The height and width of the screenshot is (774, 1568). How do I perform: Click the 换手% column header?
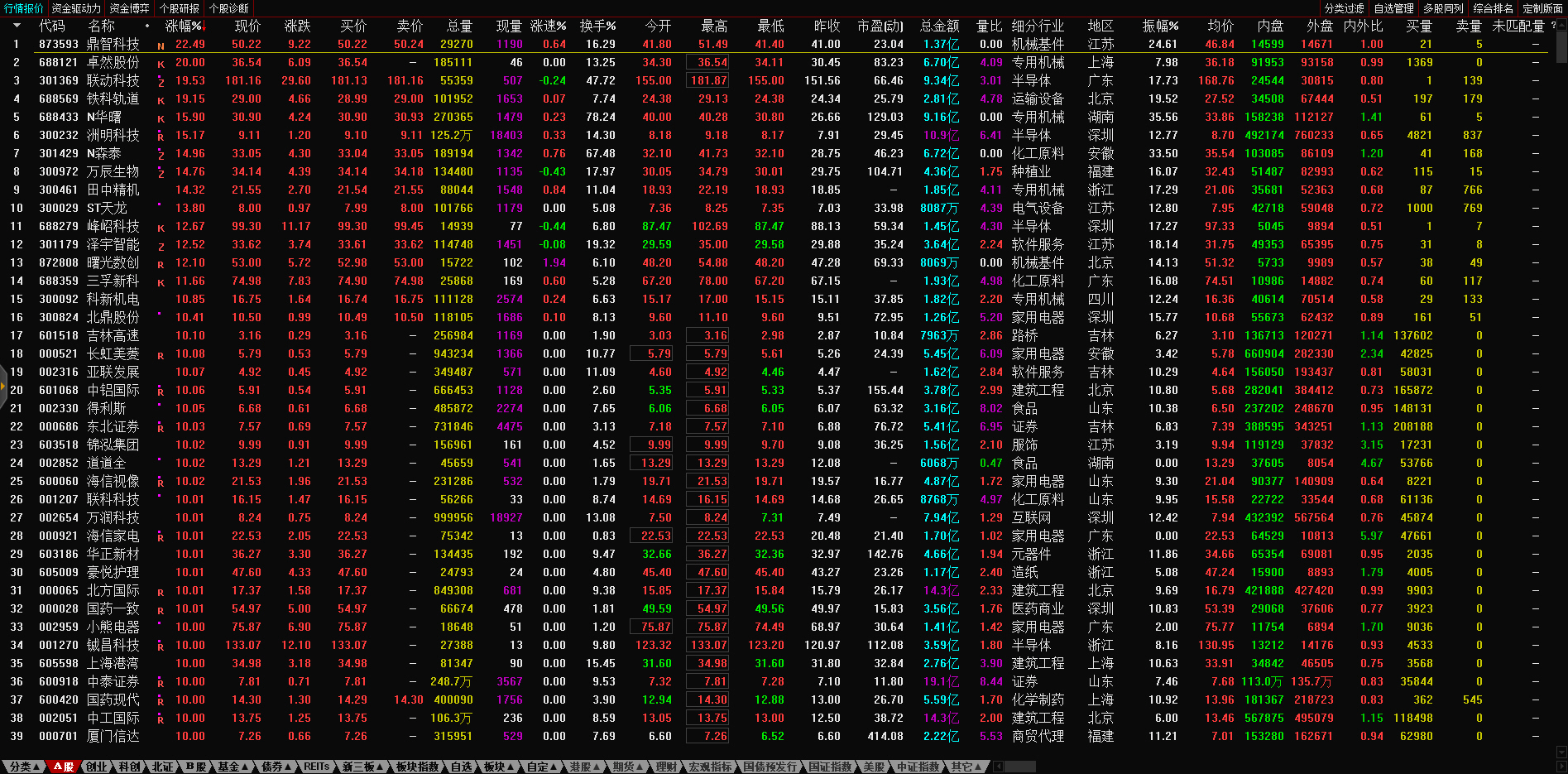[x=597, y=26]
